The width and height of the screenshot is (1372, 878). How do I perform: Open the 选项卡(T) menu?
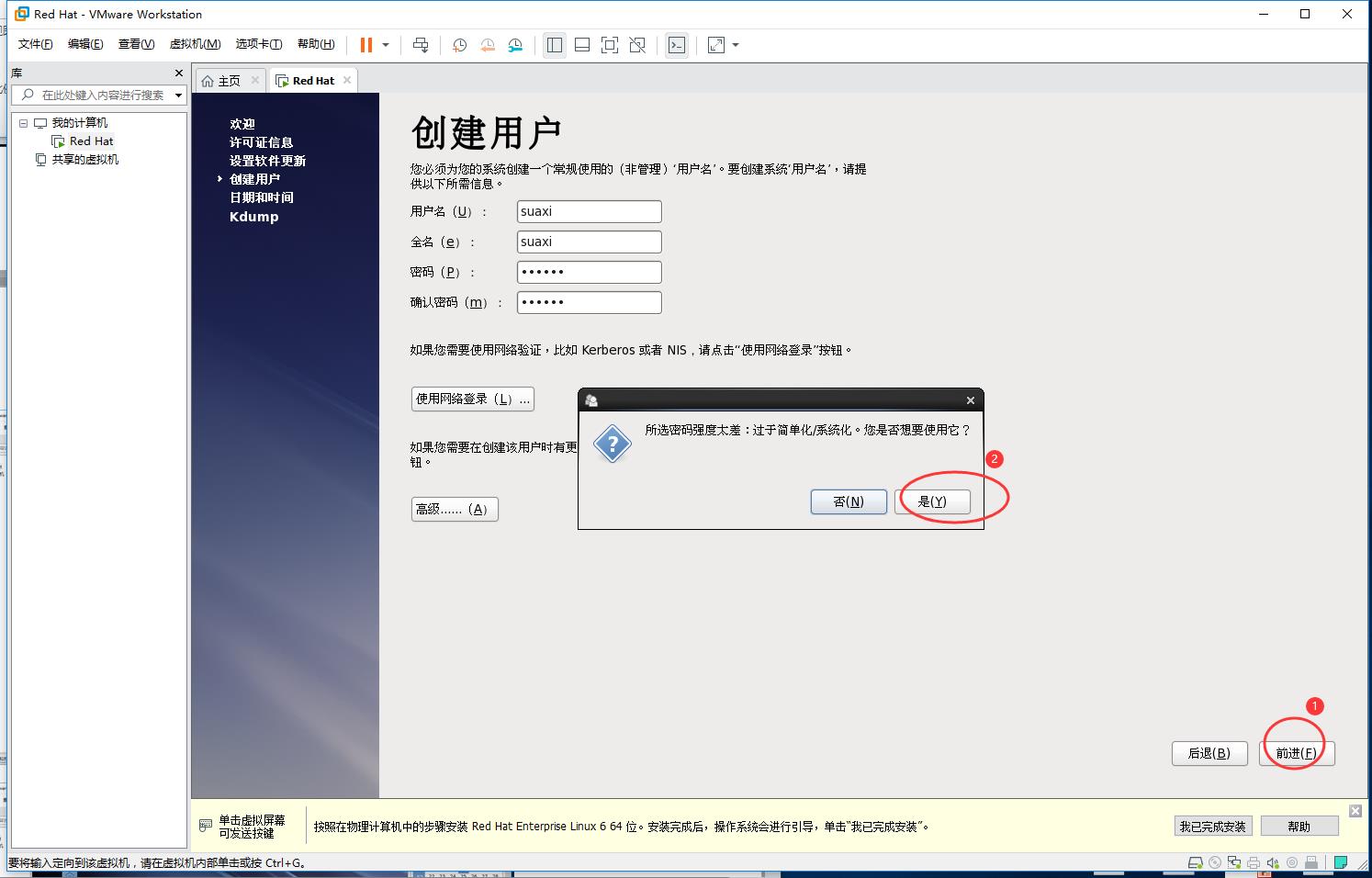click(x=259, y=44)
